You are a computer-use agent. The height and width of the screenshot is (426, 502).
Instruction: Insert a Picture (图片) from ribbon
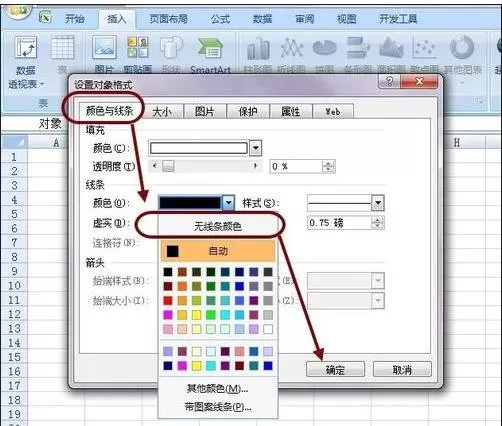point(104,47)
